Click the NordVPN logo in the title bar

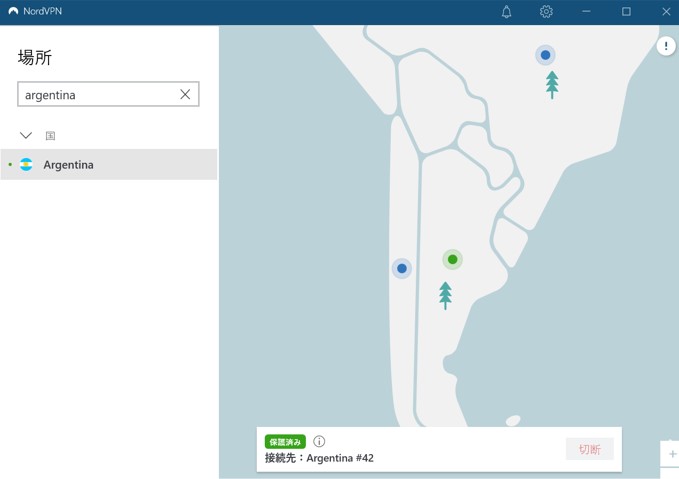[13, 12]
